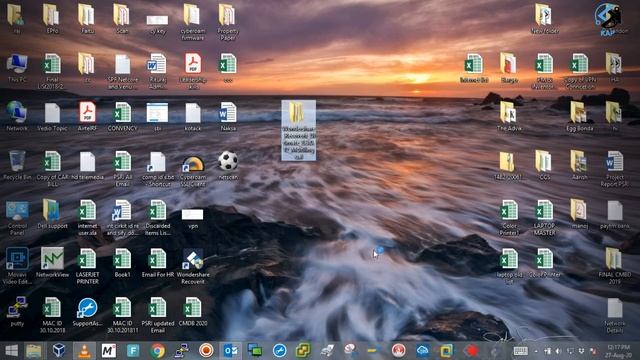Select the hd telemedia file
This screenshot has height=360, width=640.
pos(87,166)
